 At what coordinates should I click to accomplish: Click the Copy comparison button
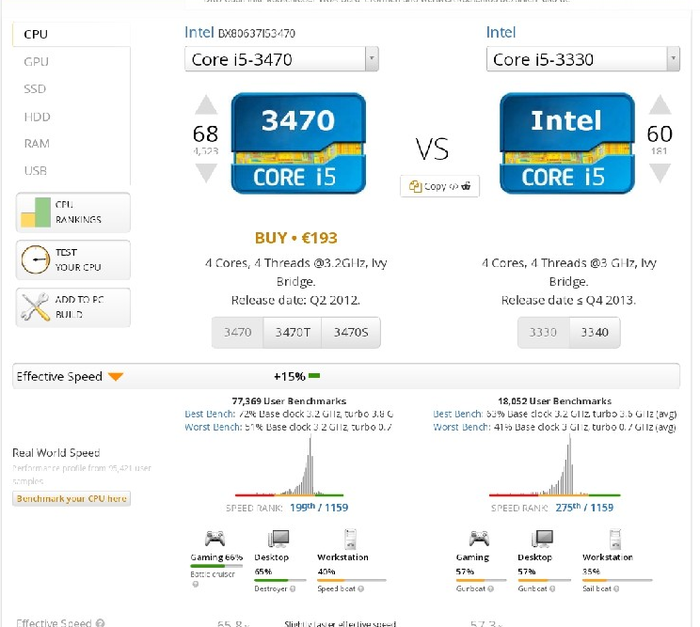coord(440,186)
